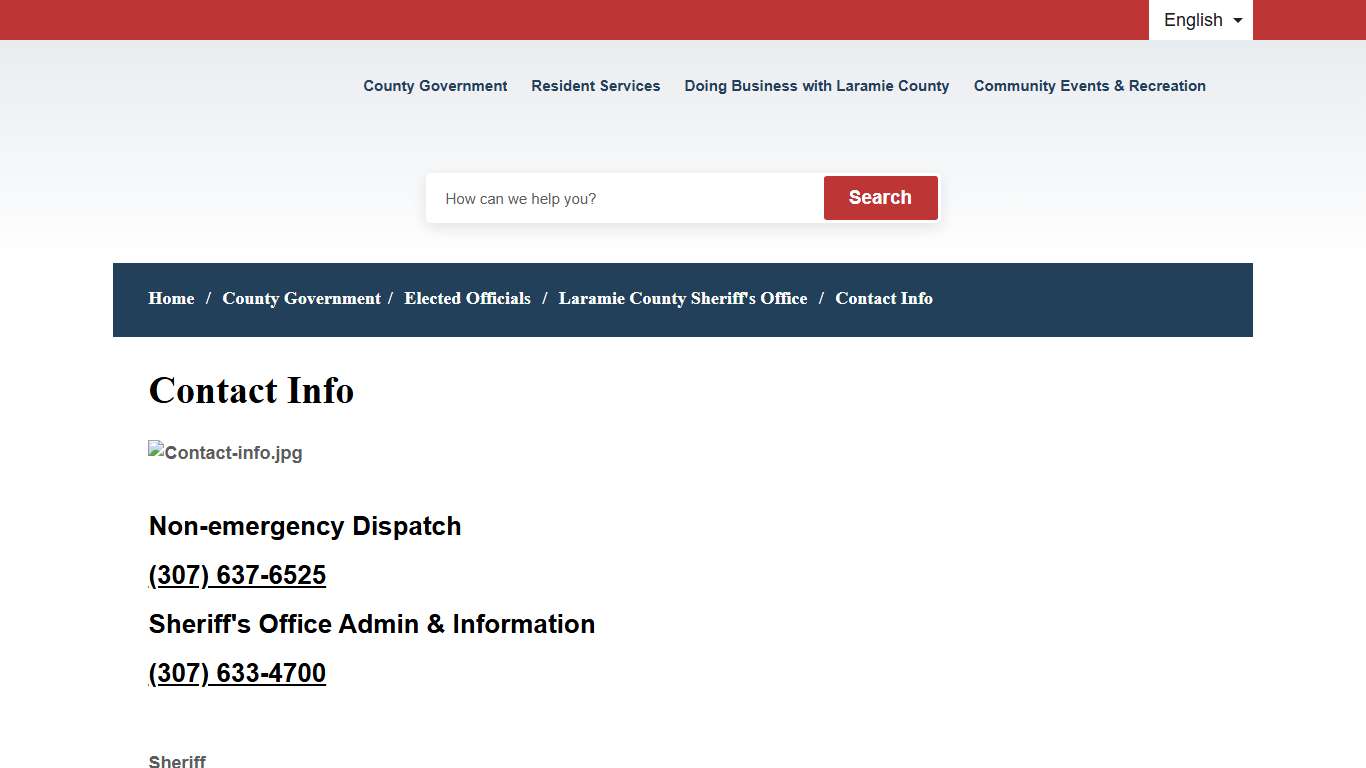Open the County Government menu
This screenshot has width=1366, height=768.
pos(435,86)
